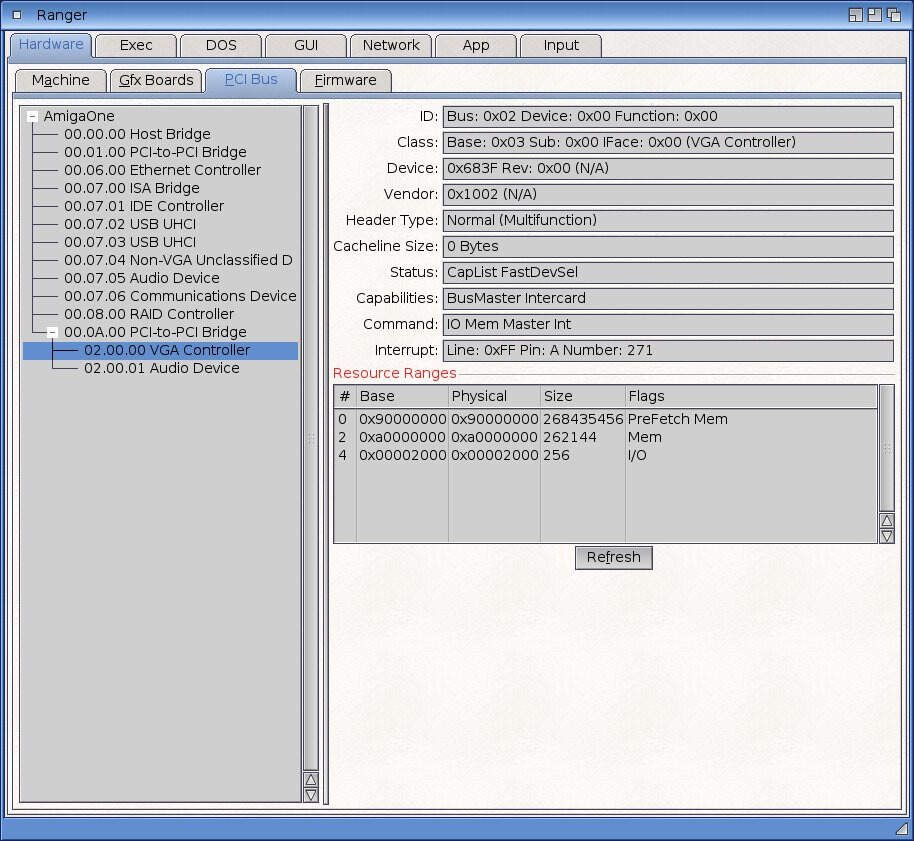This screenshot has width=914, height=841.
Task: Click Resource Ranges scroll down arrow
Action: [x=887, y=536]
